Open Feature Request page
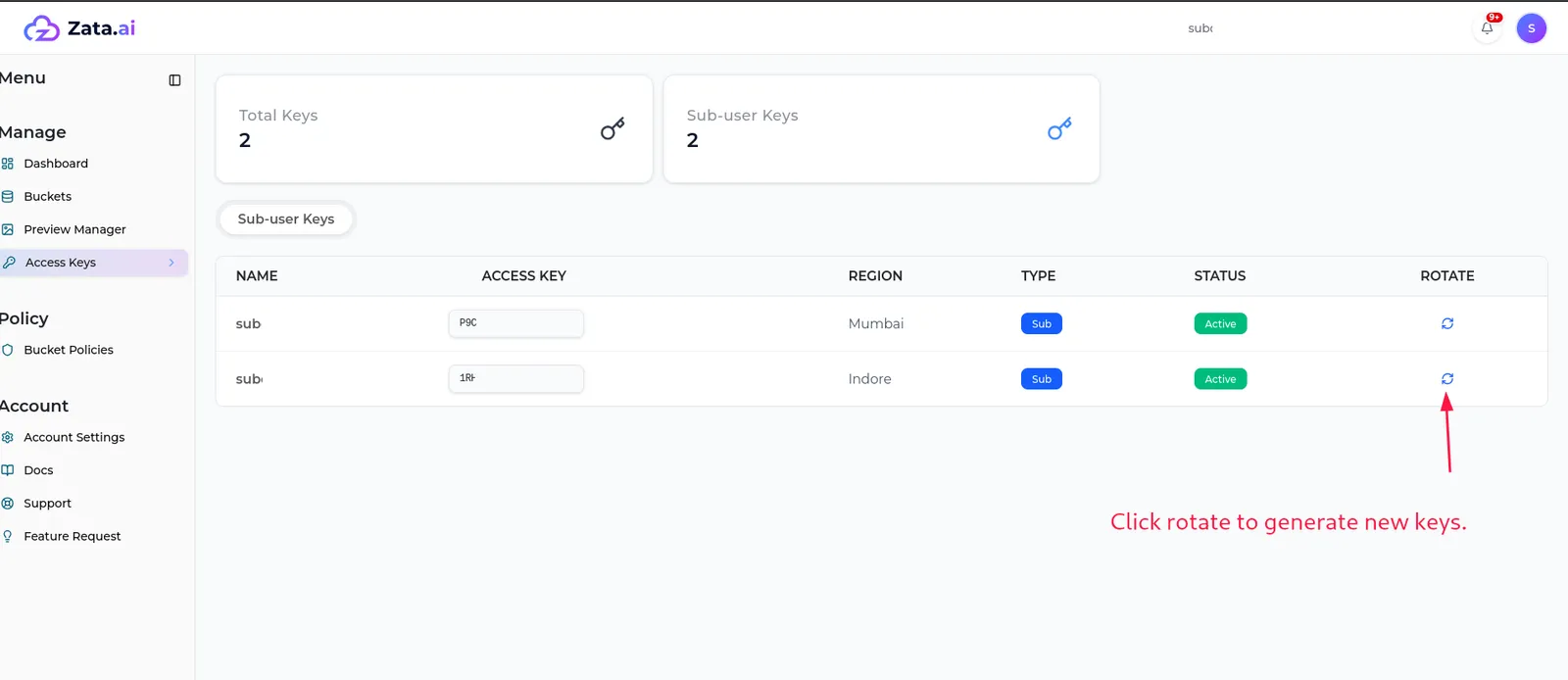Image resolution: width=1568 pixels, height=680 pixels. 73,536
